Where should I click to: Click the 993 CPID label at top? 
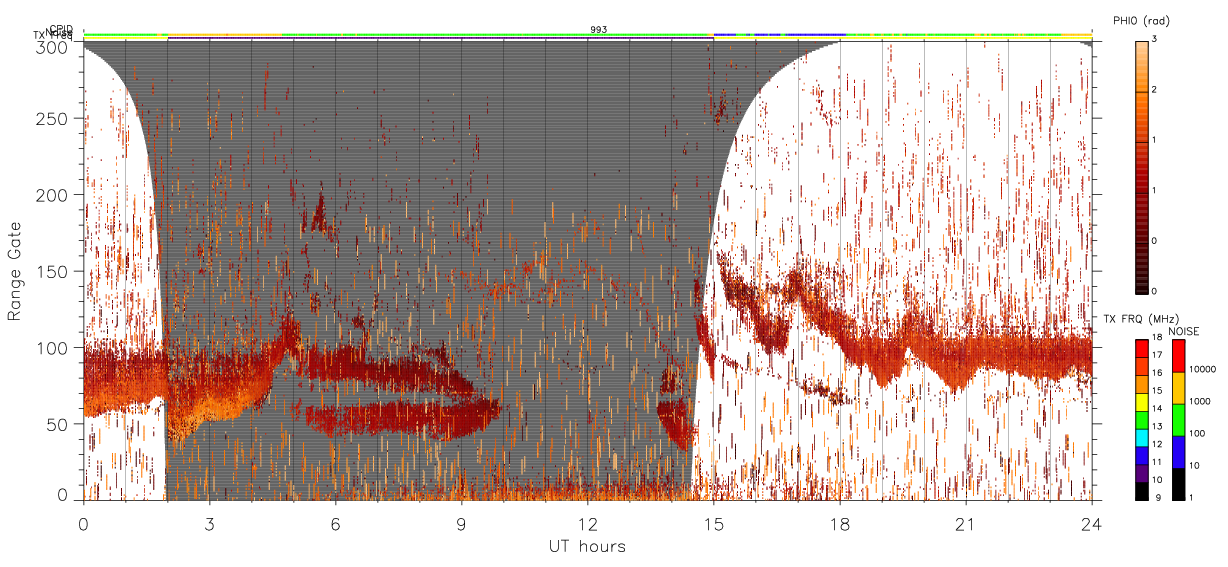pos(598,30)
